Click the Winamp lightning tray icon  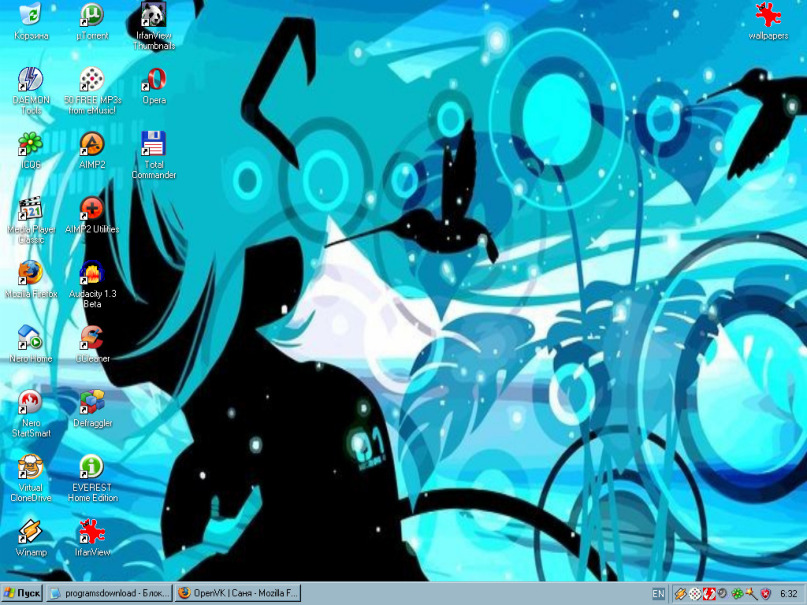pyautogui.click(x=680, y=594)
